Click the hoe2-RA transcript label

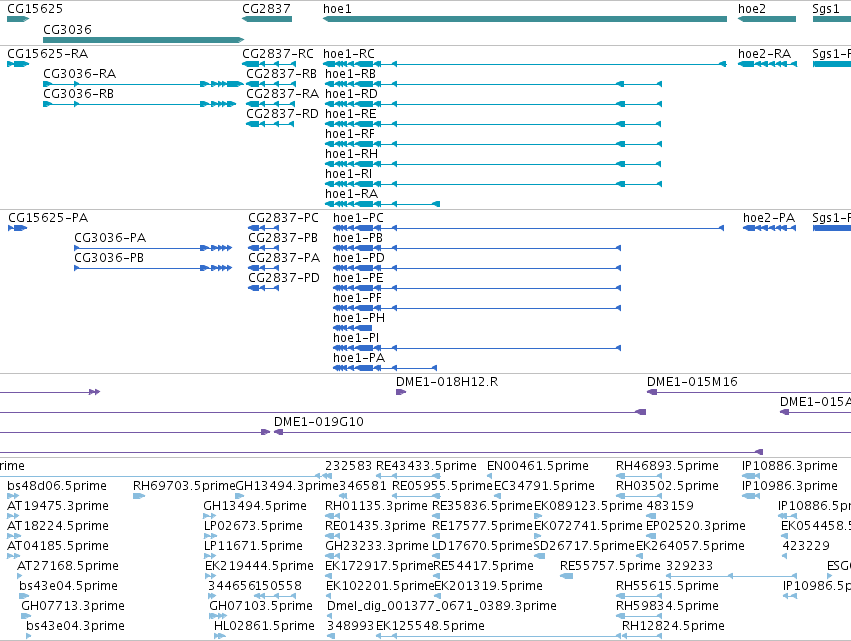coord(764,54)
